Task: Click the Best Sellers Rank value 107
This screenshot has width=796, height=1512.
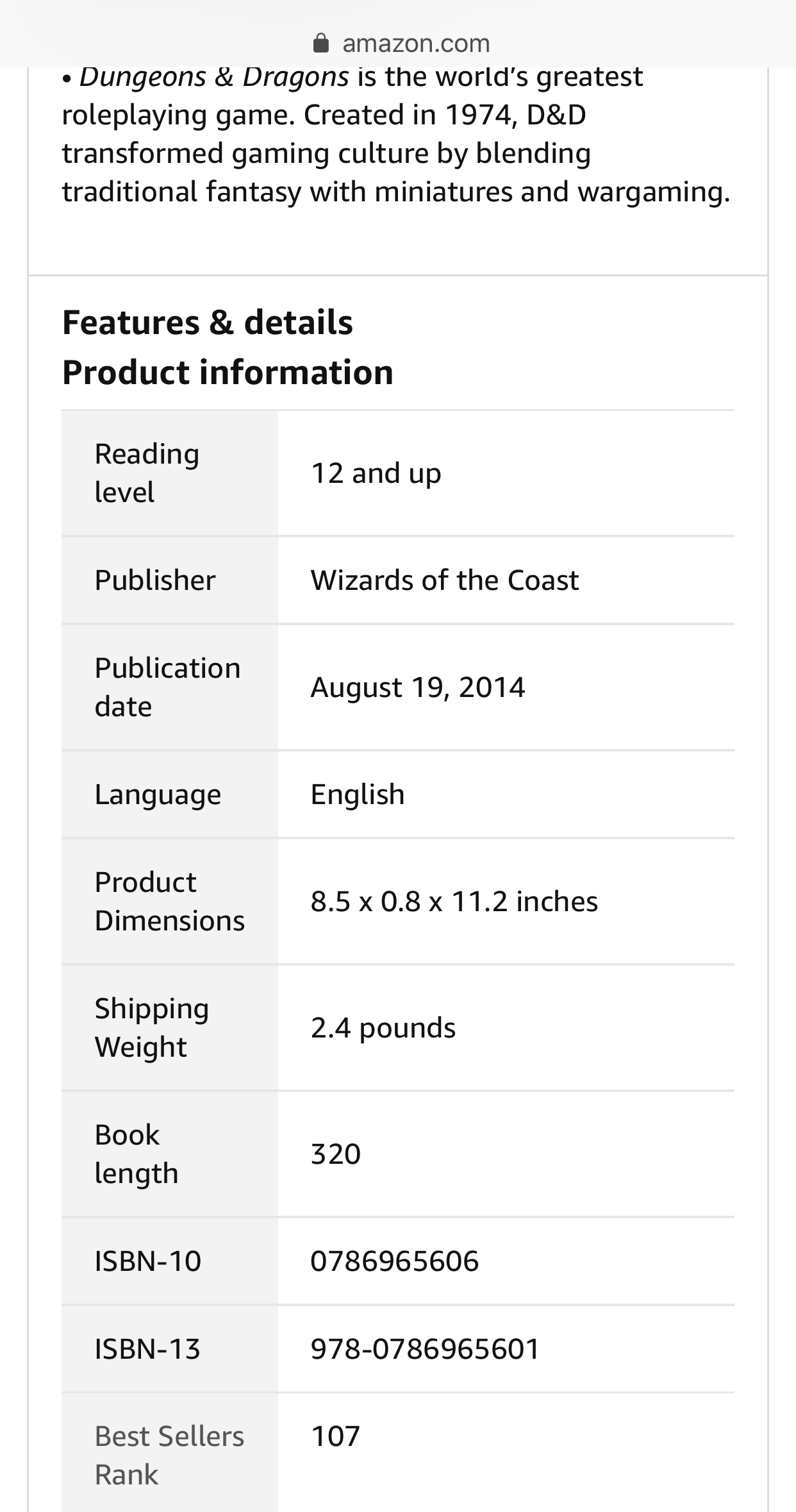Action: coord(336,1436)
